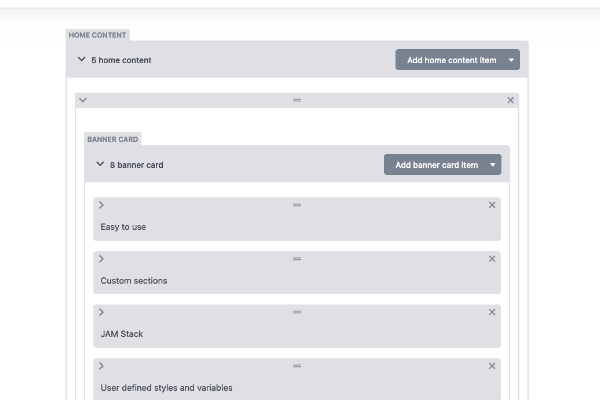Screen dimensions: 600x400
Task: Click 'Add banner card item' button
Action: [436, 165]
